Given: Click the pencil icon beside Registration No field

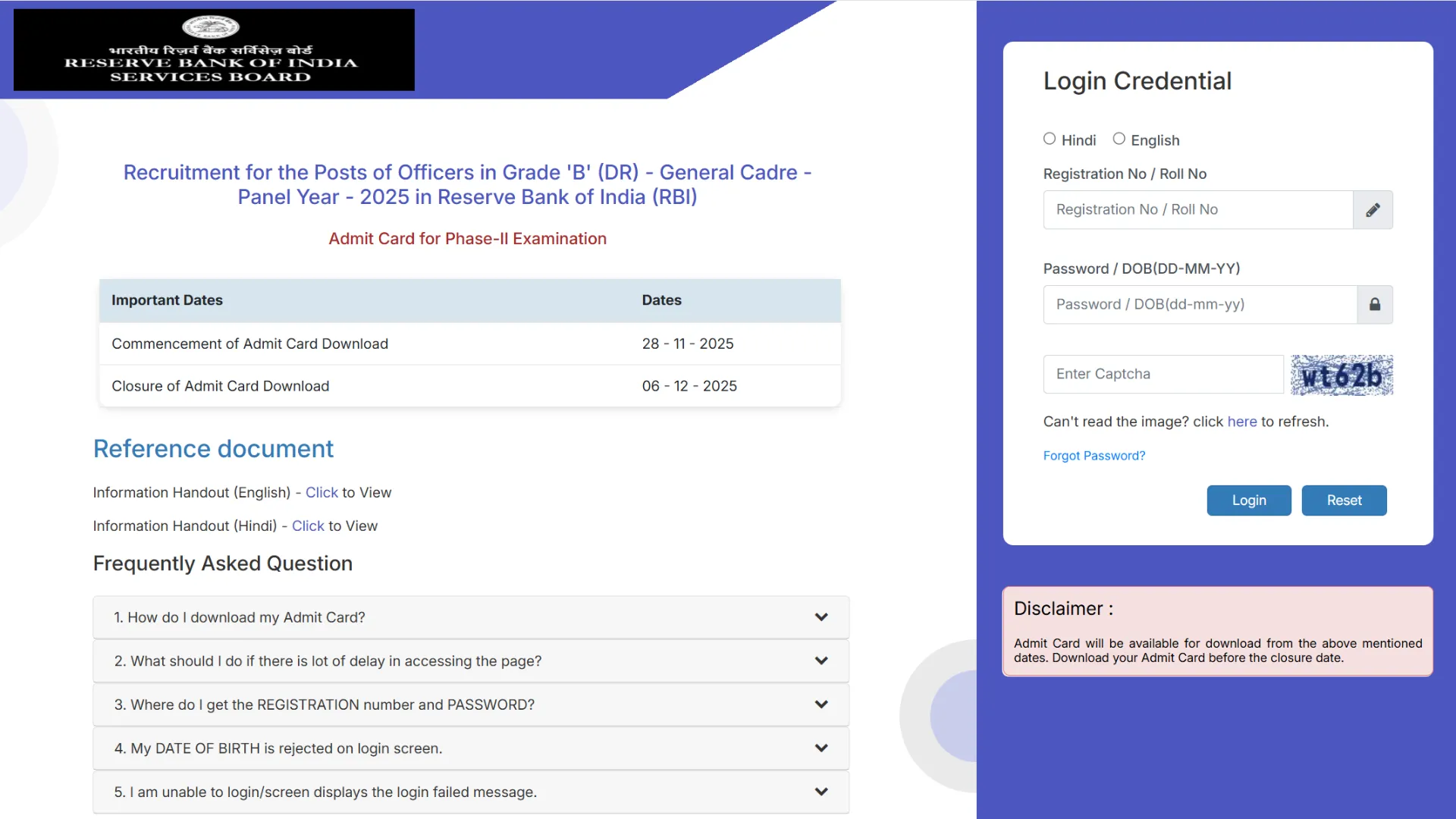Looking at the screenshot, I should coord(1373,209).
